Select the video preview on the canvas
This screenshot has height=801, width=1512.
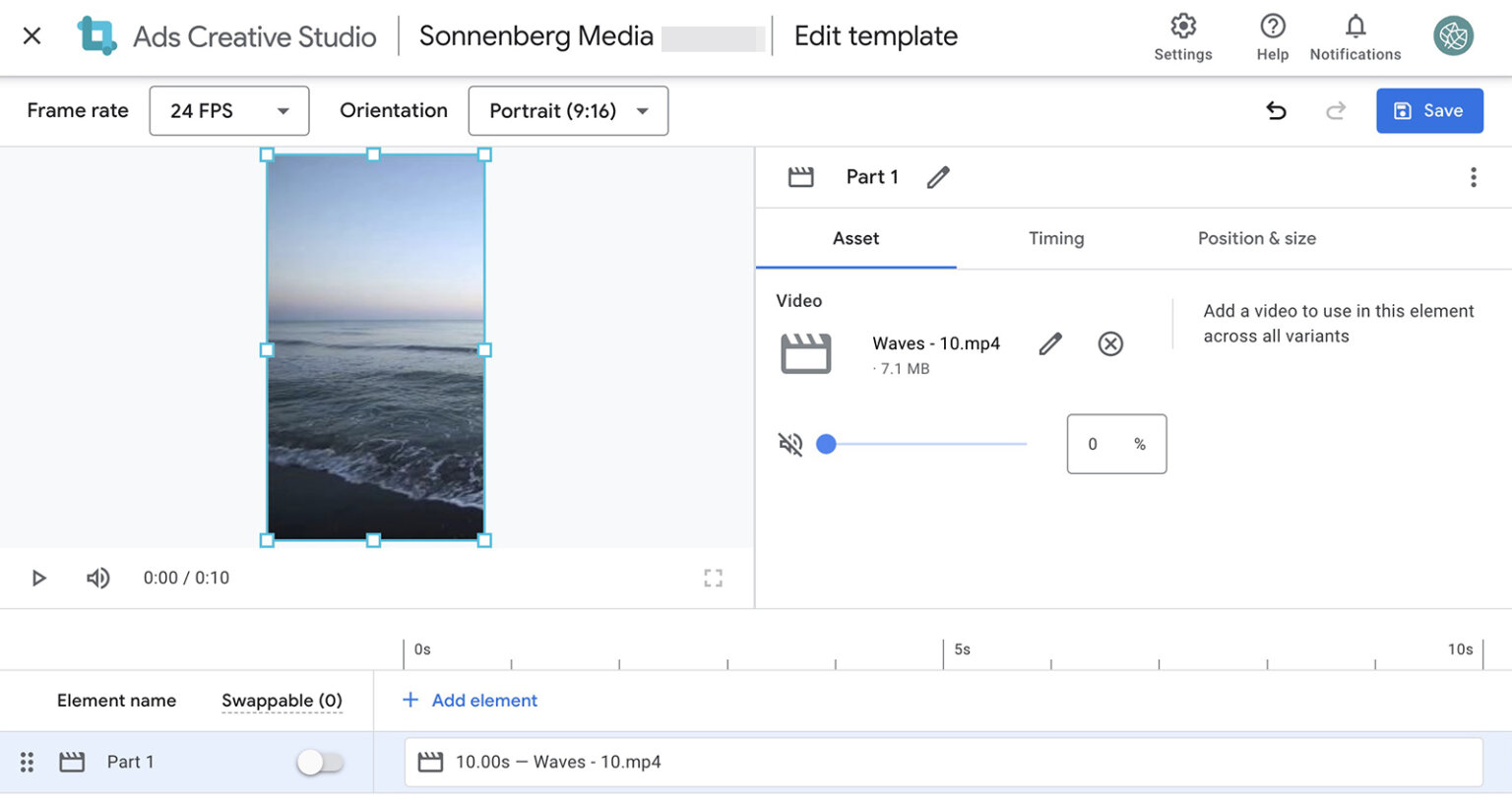coord(375,346)
